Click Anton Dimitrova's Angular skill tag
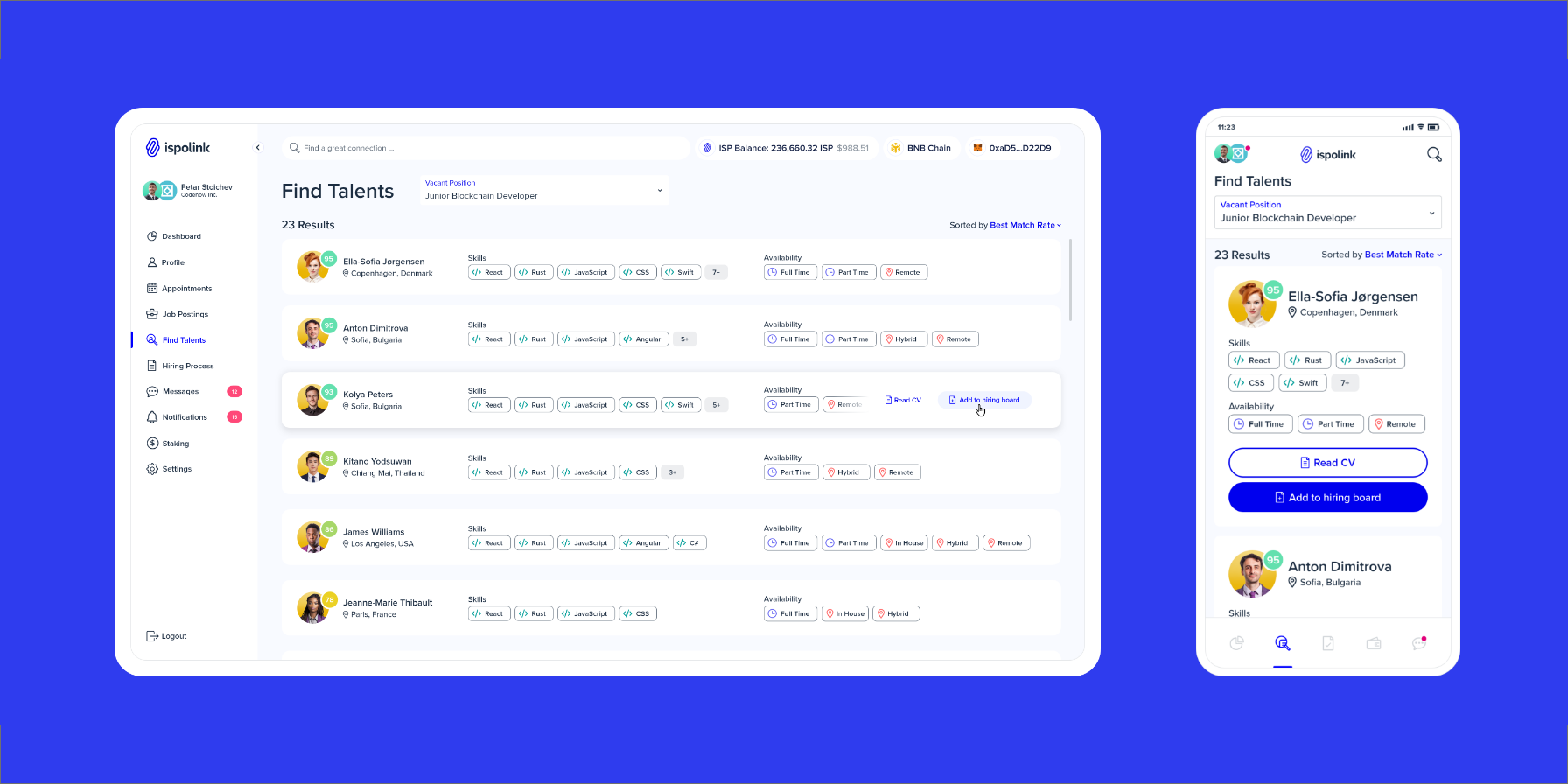Image resolution: width=1568 pixels, height=784 pixels. click(x=644, y=339)
